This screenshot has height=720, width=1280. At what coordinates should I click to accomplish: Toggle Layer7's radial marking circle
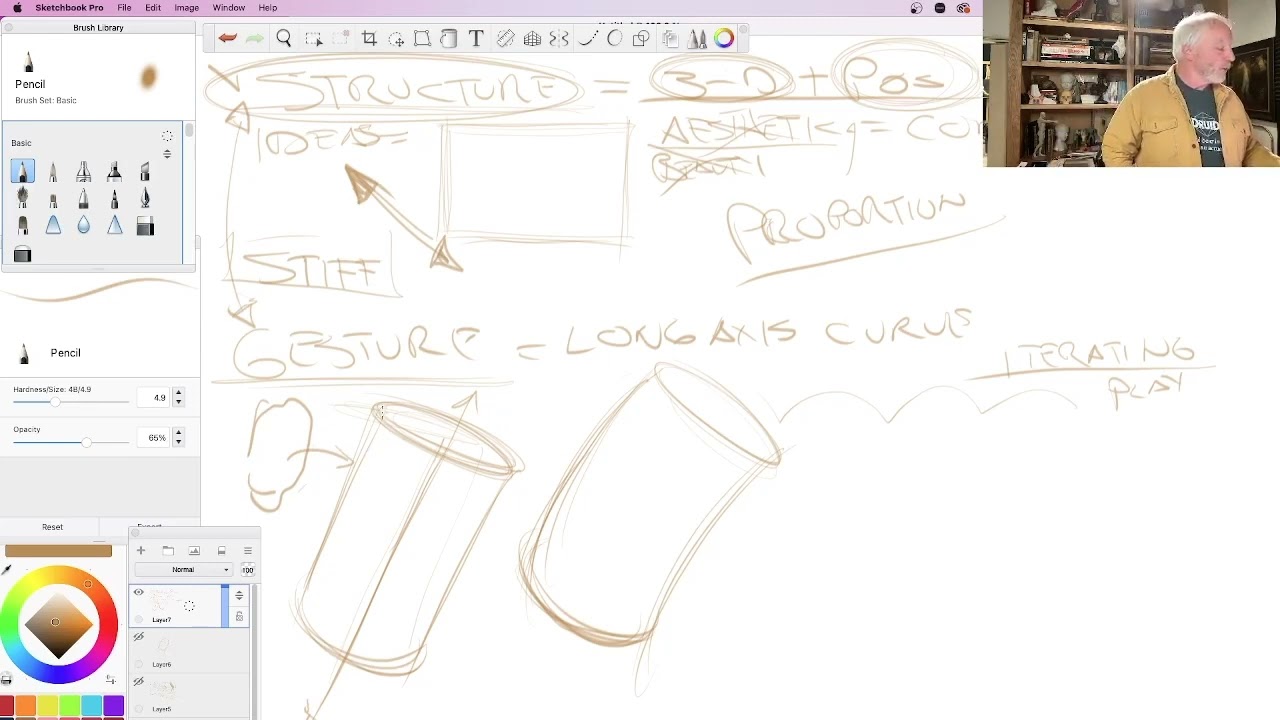189,606
